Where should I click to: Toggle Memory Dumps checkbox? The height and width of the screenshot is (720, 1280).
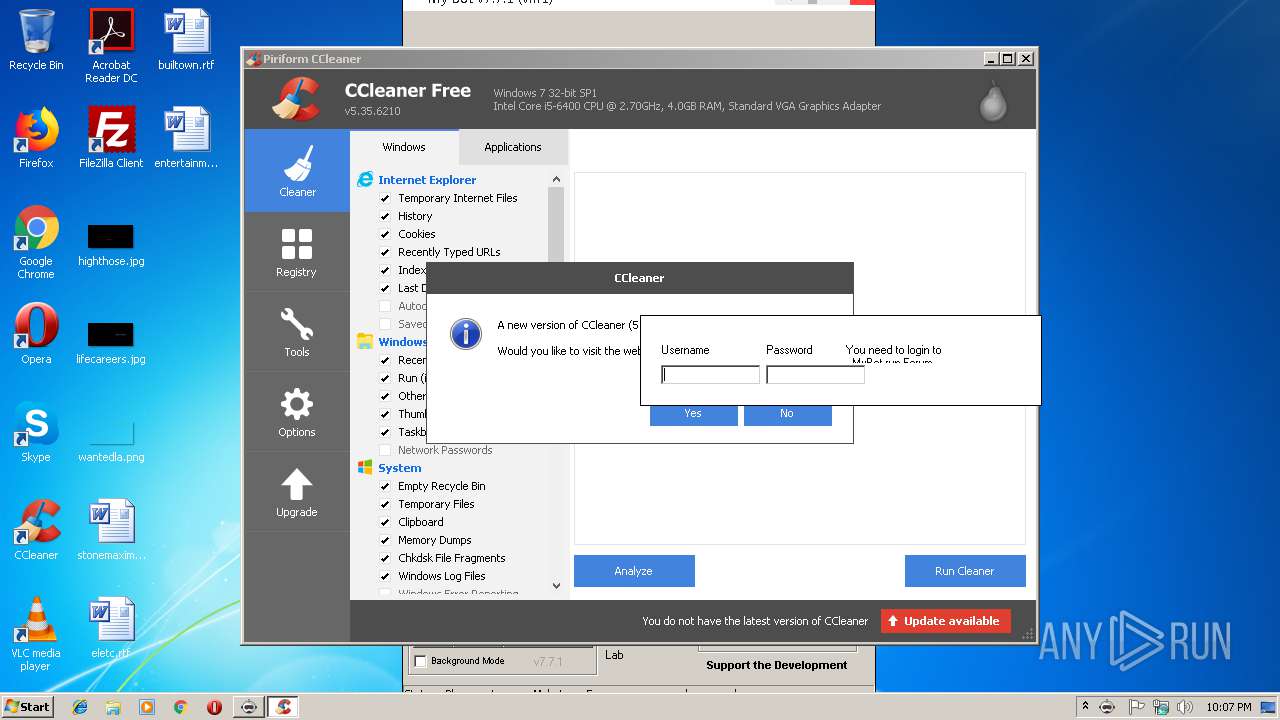pos(385,540)
